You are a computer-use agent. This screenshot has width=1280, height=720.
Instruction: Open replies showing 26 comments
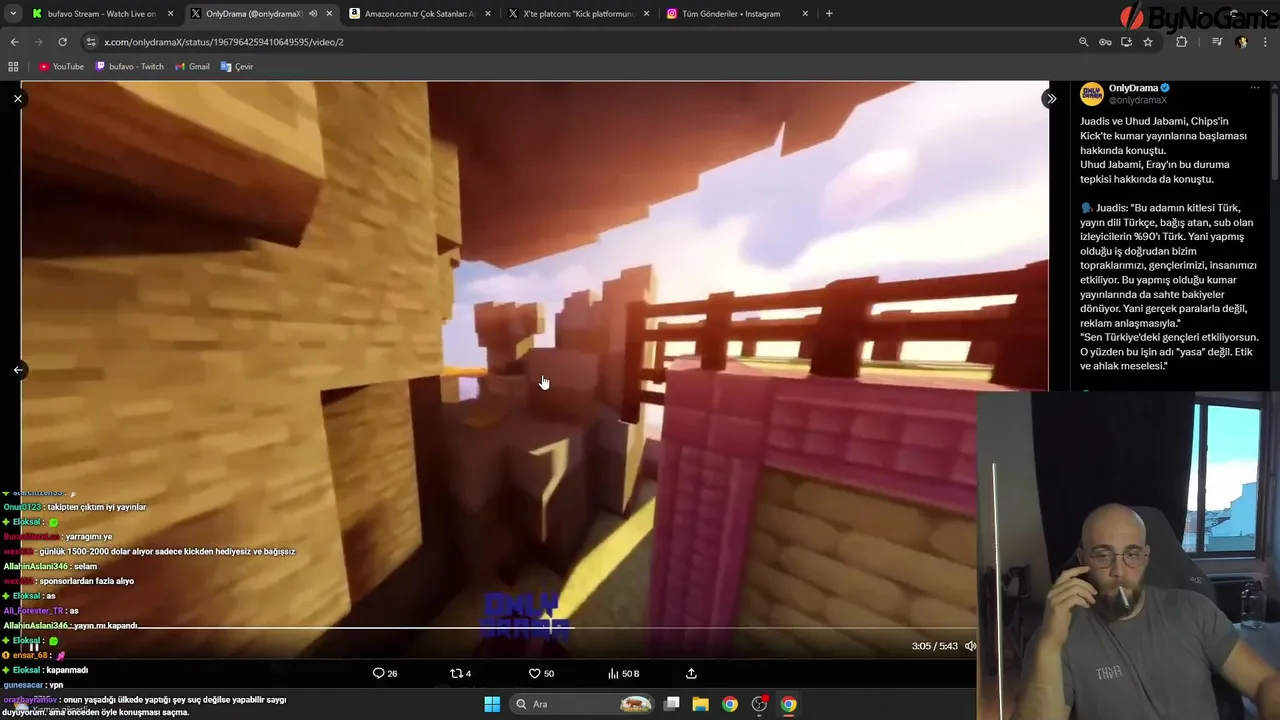point(385,673)
